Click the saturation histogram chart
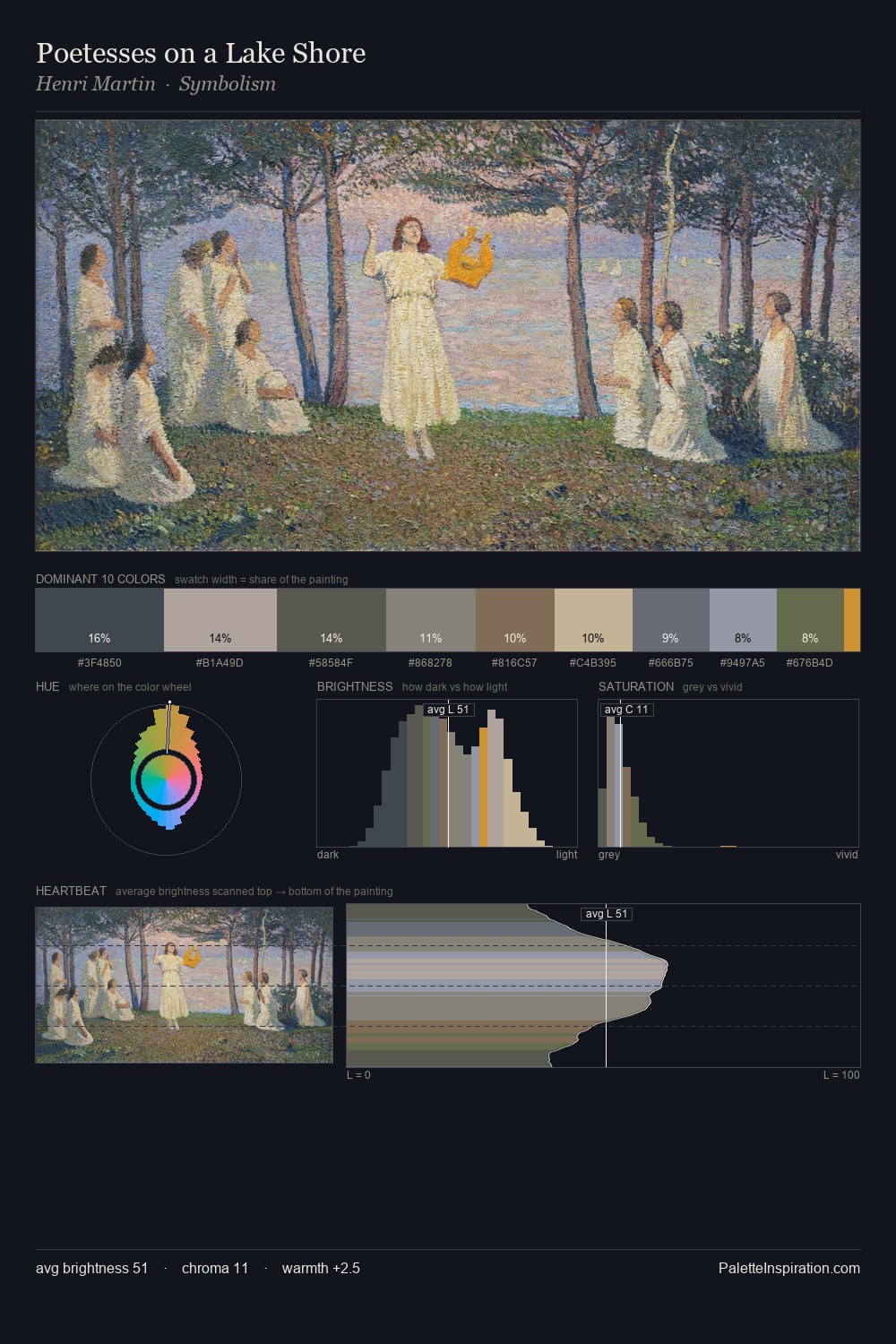 tap(728, 773)
